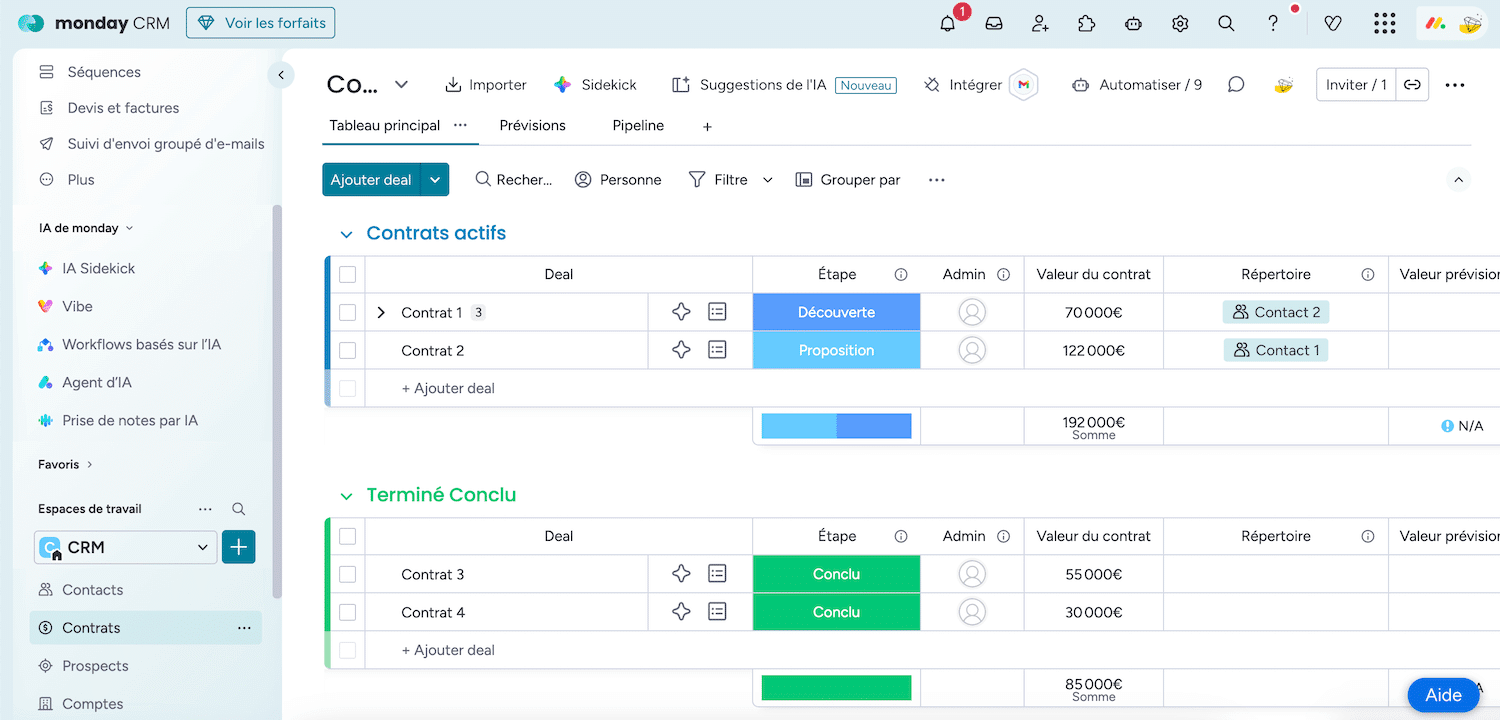This screenshot has width=1500, height=720.
Task: Open the apps marketplace puzzle icon
Action: [1087, 24]
